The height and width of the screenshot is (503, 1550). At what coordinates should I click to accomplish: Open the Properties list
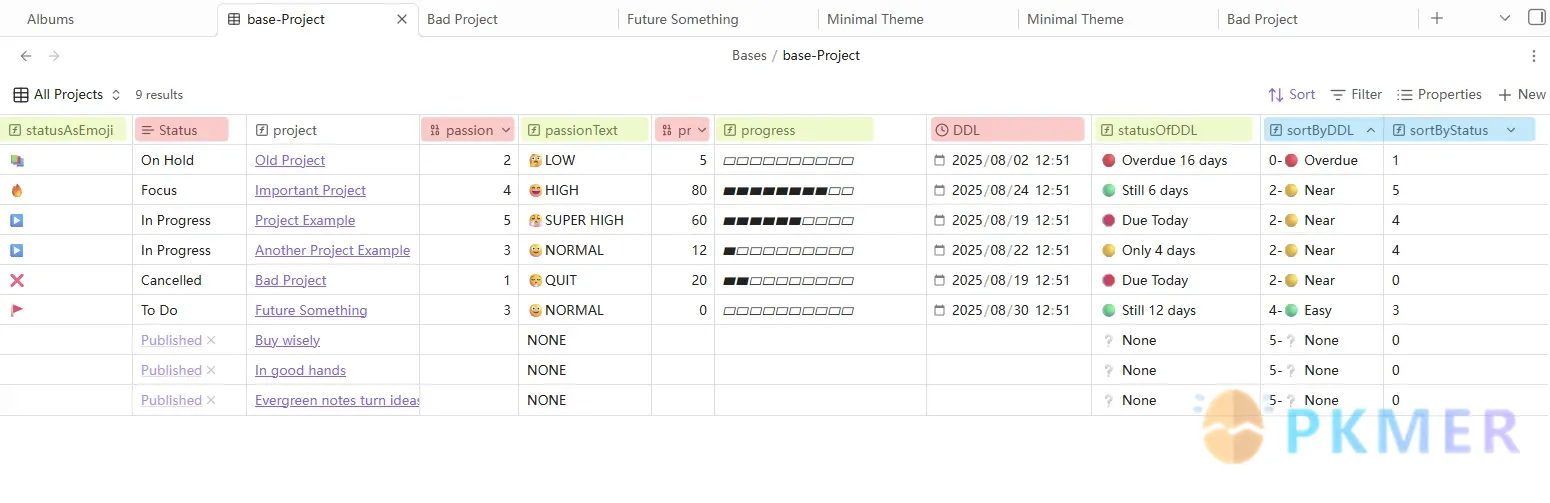click(x=1439, y=94)
